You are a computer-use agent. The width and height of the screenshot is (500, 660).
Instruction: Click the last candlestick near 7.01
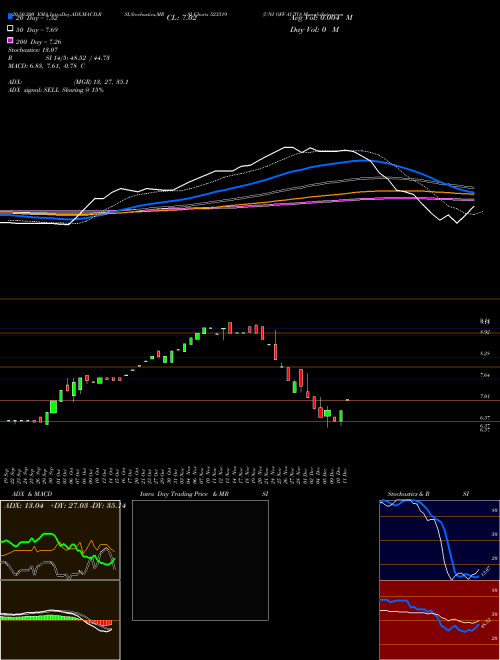point(347,399)
